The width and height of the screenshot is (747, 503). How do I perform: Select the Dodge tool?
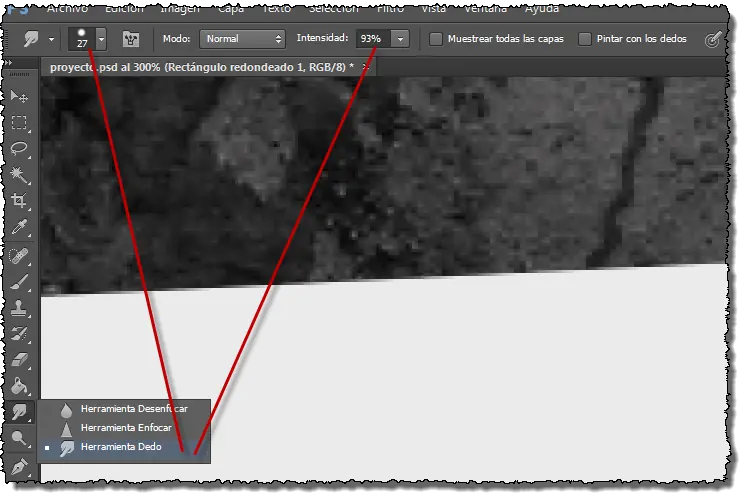click(x=19, y=438)
